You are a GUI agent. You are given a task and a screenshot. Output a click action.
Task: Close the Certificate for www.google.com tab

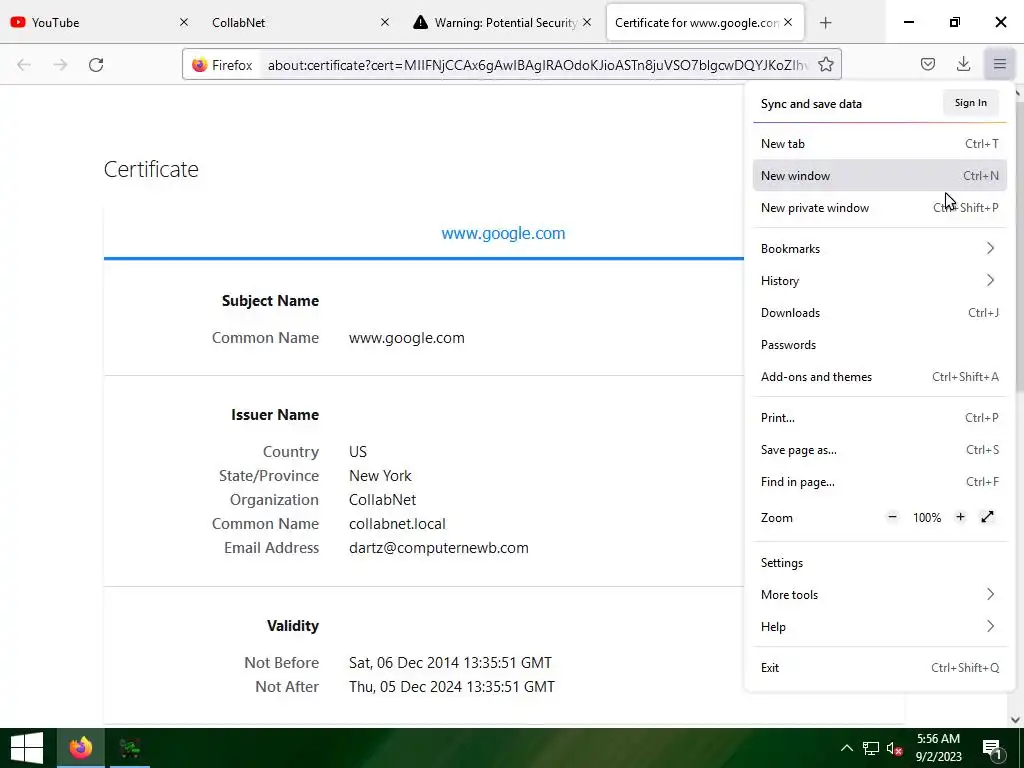coord(788,22)
